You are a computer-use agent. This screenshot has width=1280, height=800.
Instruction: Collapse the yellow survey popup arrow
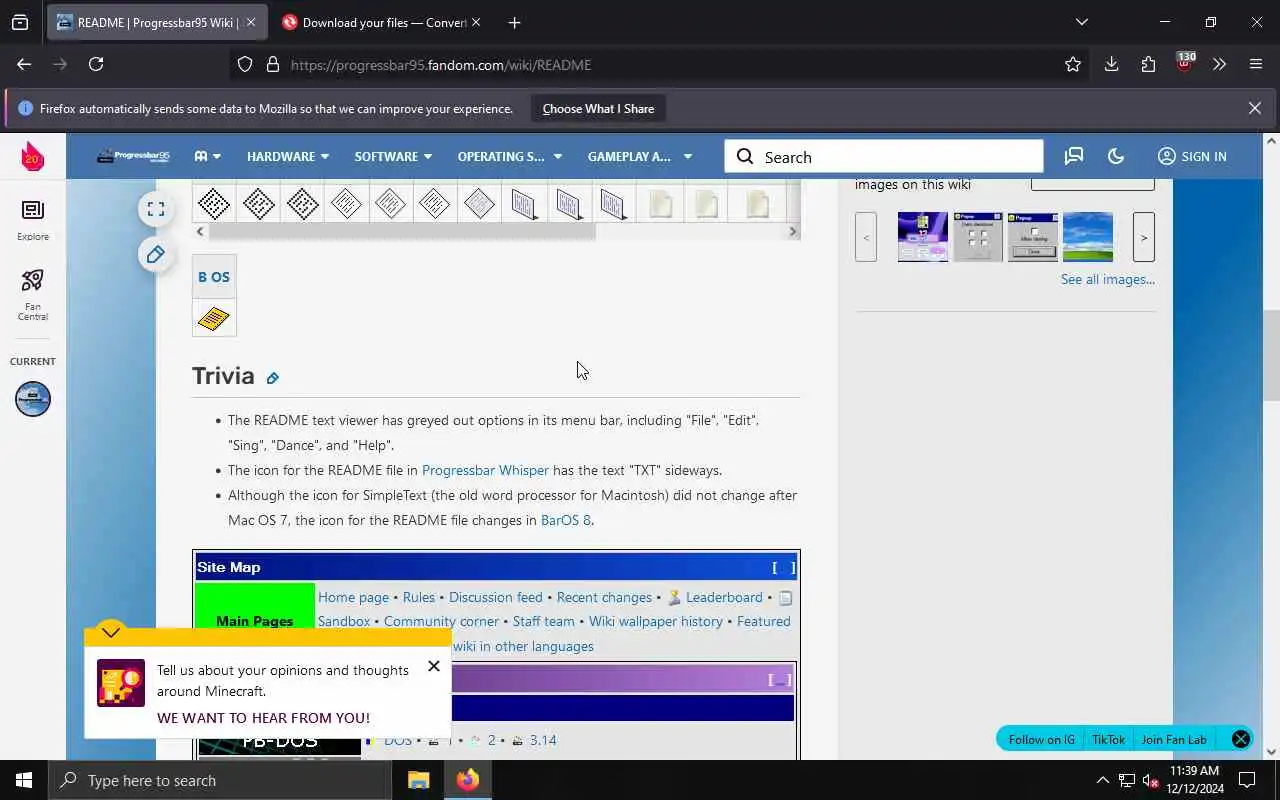[x=111, y=632]
